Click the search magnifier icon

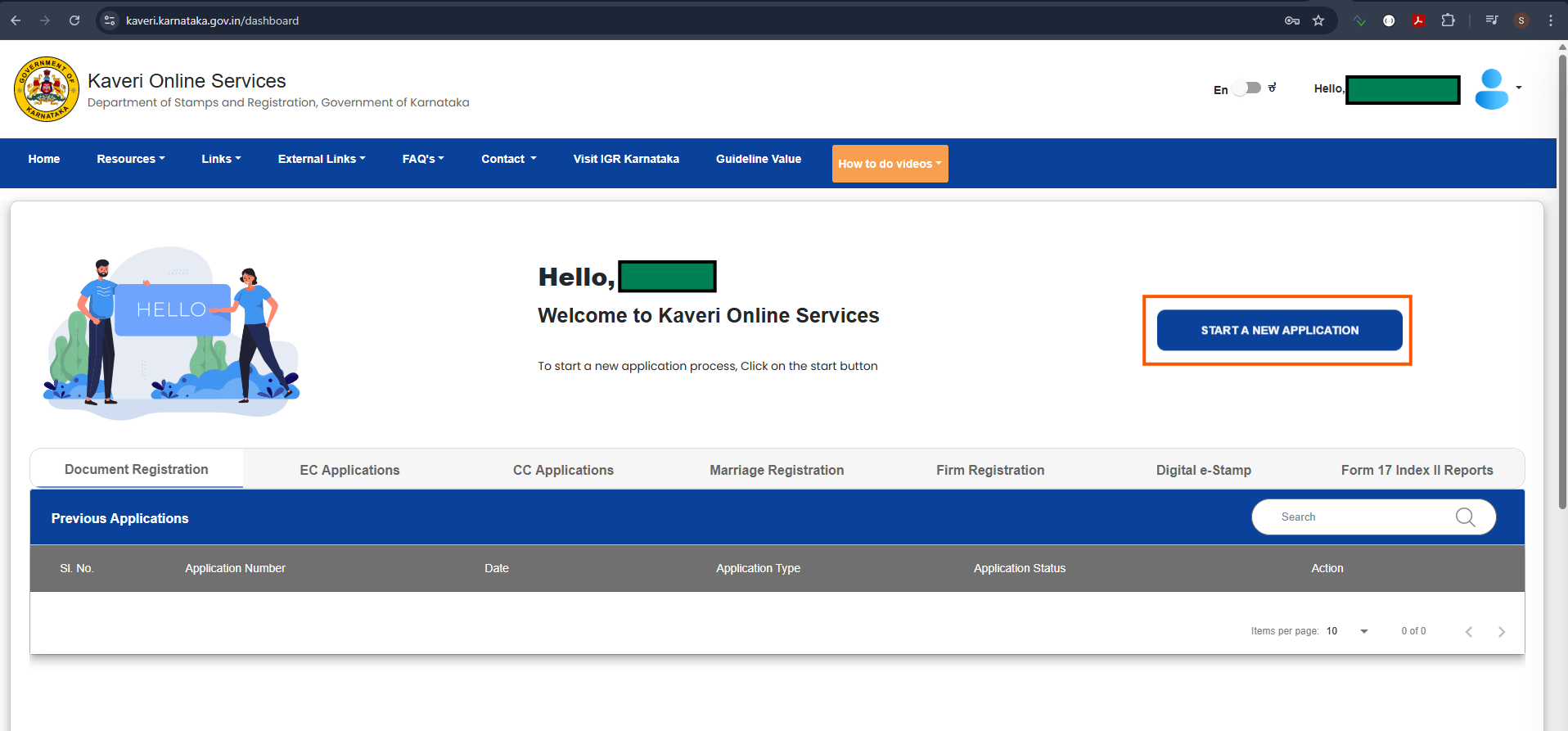pyautogui.click(x=1466, y=517)
